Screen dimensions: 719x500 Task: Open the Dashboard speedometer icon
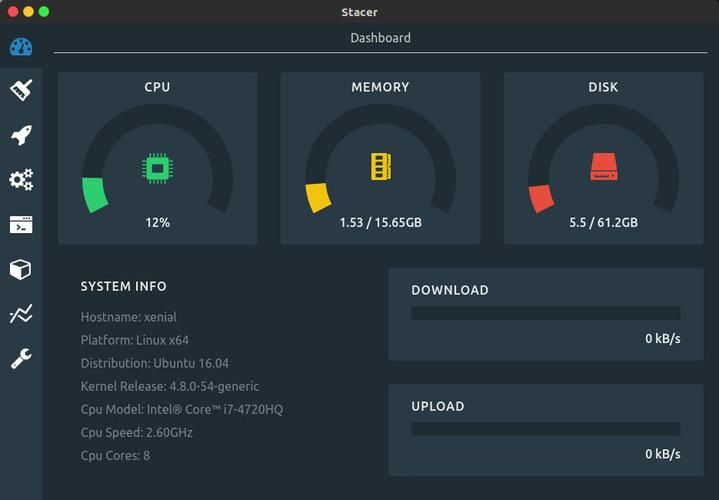point(21,47)
